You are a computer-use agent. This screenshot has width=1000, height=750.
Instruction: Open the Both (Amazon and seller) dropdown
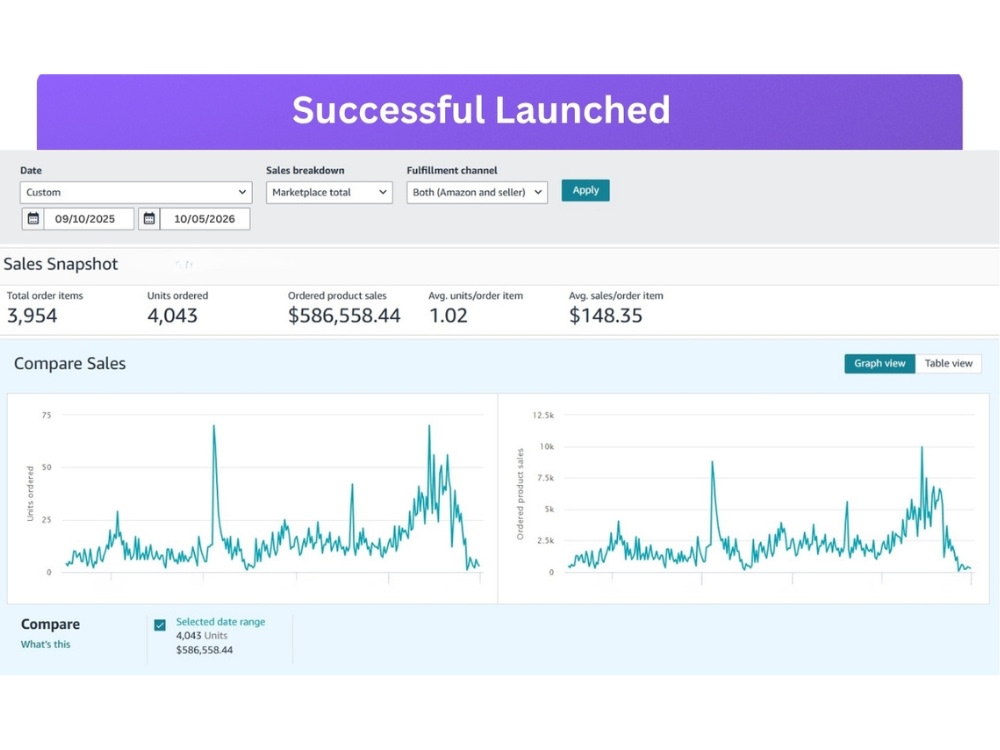tap(477, 192)
